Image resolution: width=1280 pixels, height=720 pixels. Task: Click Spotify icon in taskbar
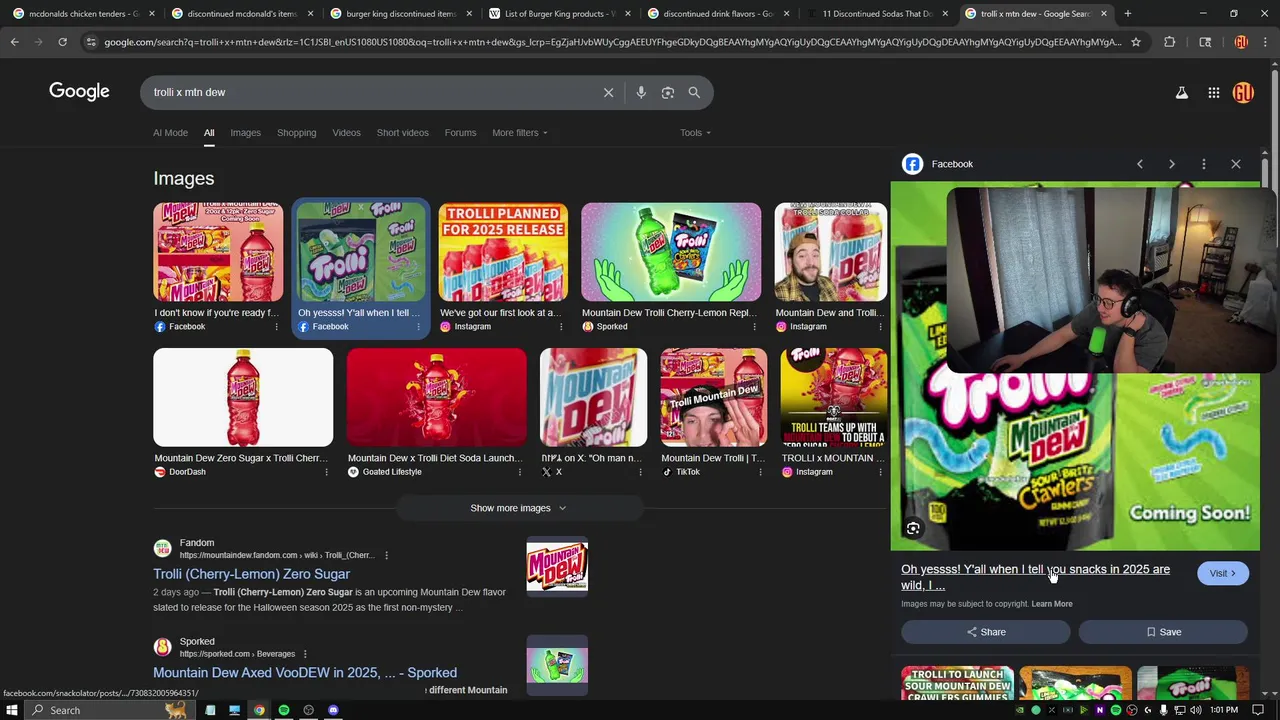tap(284, 710)
